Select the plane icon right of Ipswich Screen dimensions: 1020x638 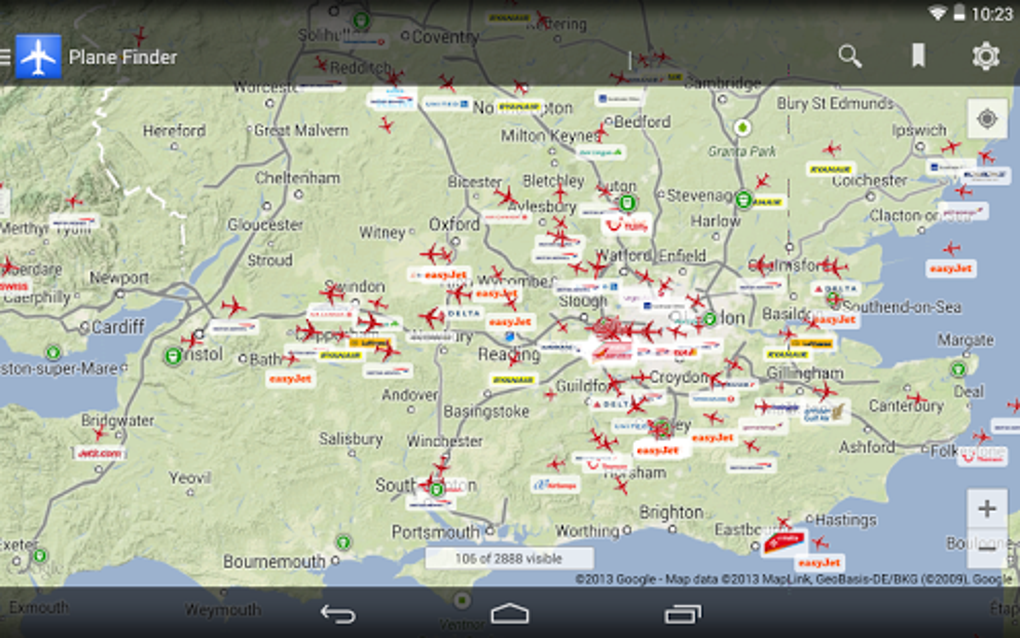tap(951, 147)
